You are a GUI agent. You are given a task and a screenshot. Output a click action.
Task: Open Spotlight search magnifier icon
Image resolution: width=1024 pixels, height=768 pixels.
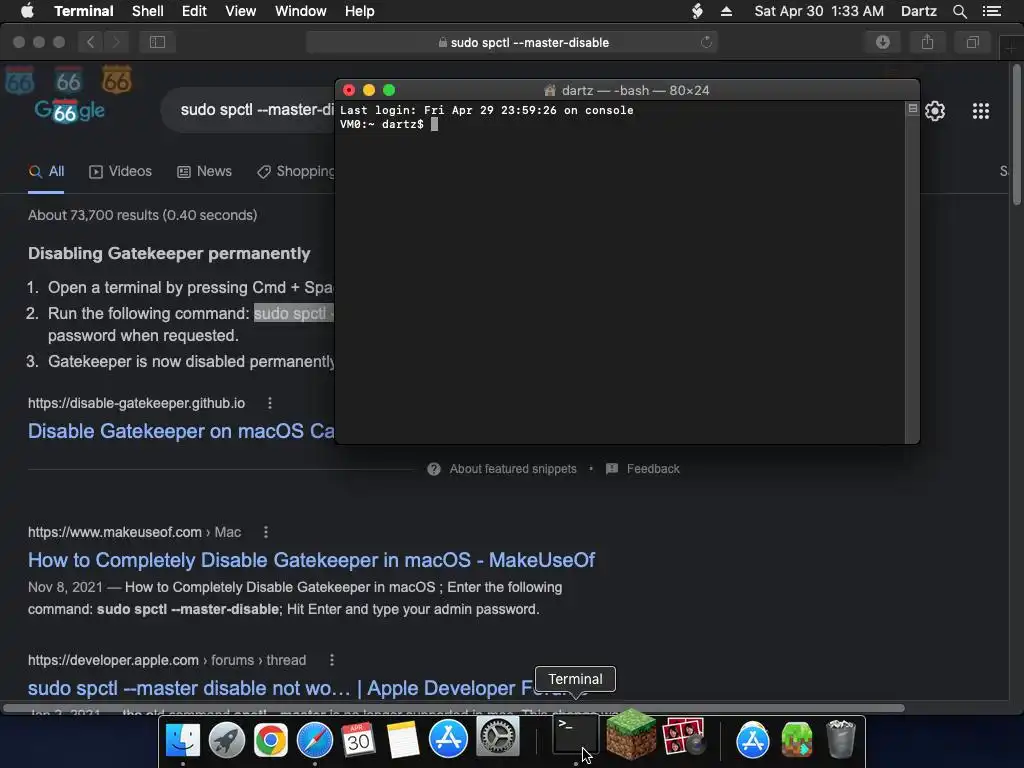[x=959, y=11]
